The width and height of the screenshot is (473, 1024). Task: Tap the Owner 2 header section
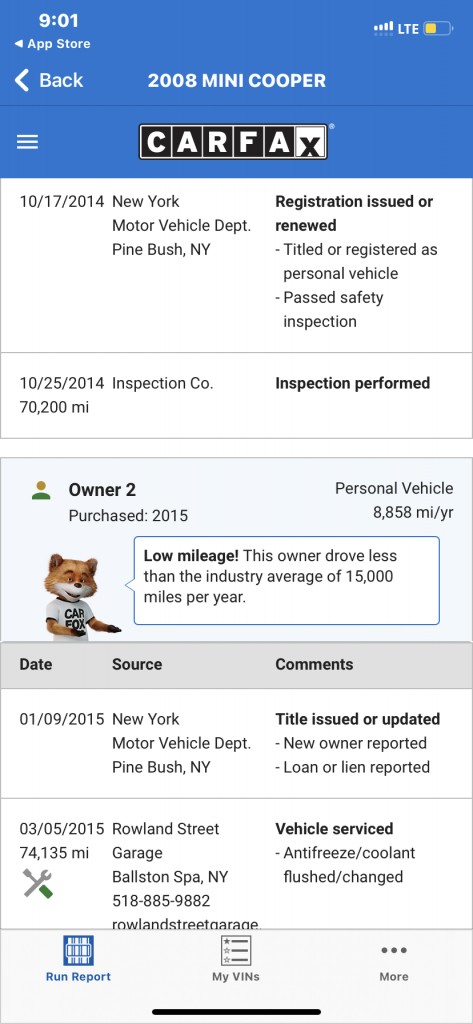[236, 550]
